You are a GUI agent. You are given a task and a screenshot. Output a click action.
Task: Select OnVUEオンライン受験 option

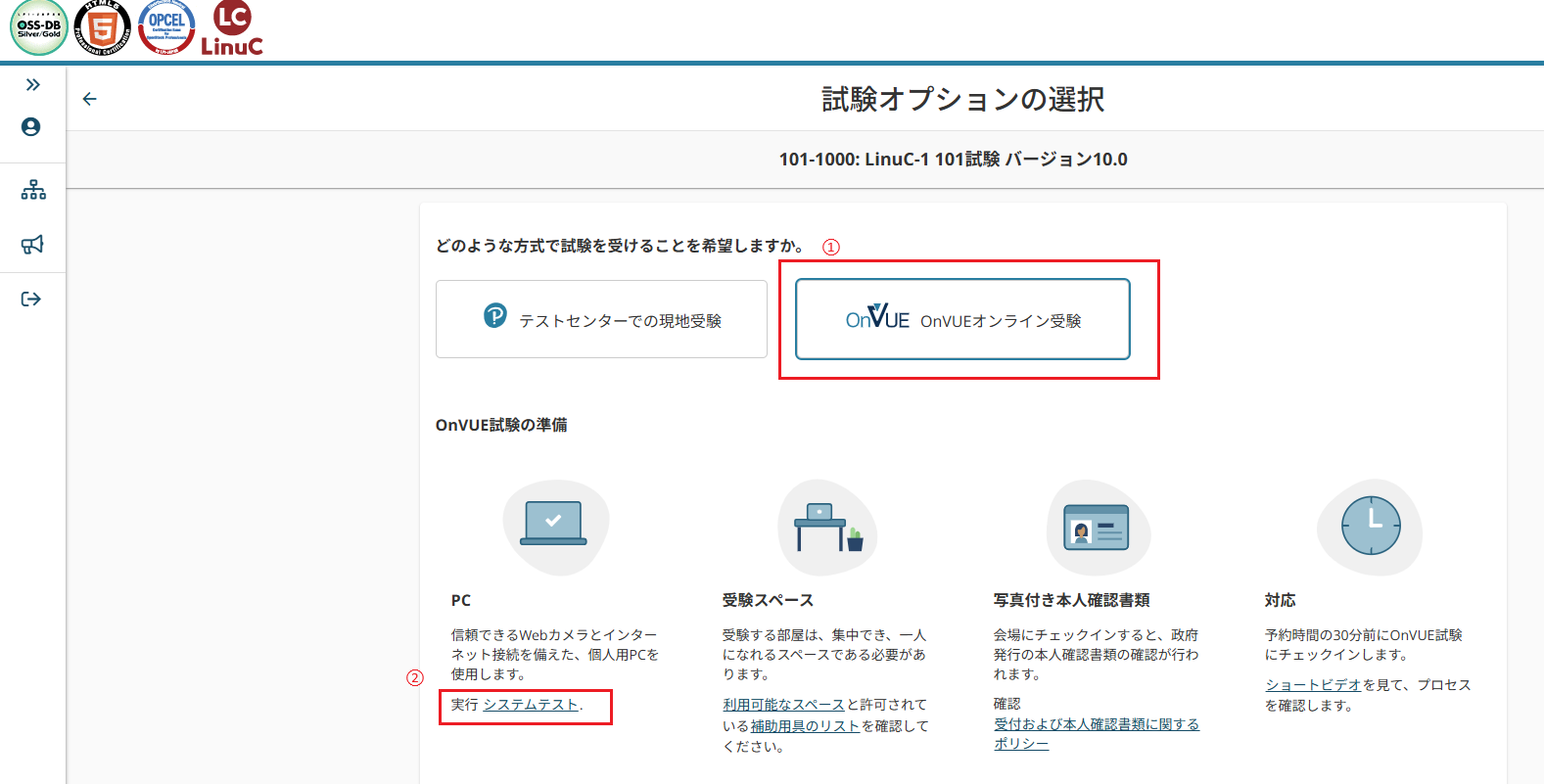click(x=962, y=320)
